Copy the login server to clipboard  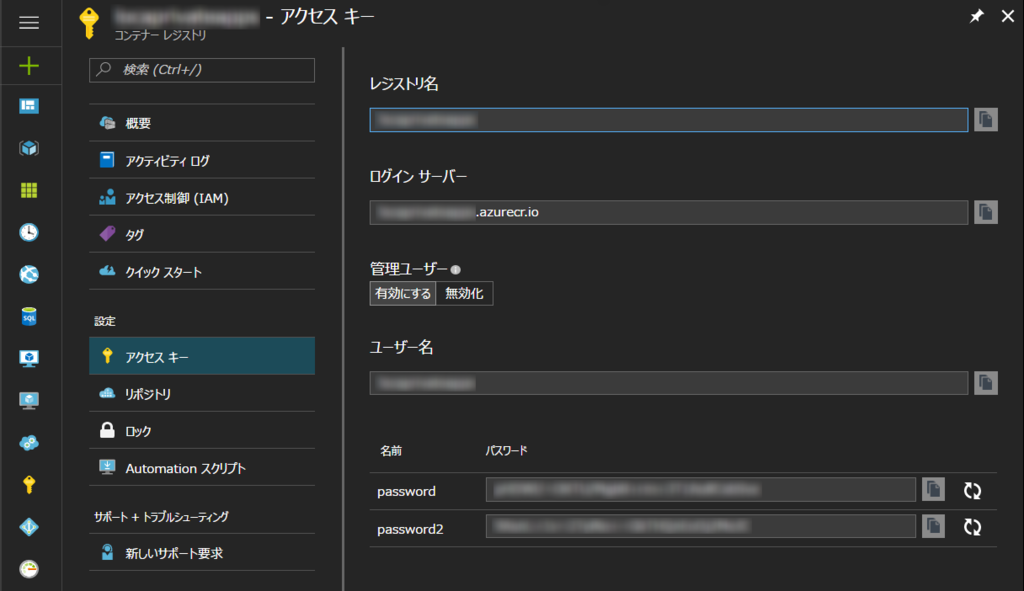(x=985, y=212)
